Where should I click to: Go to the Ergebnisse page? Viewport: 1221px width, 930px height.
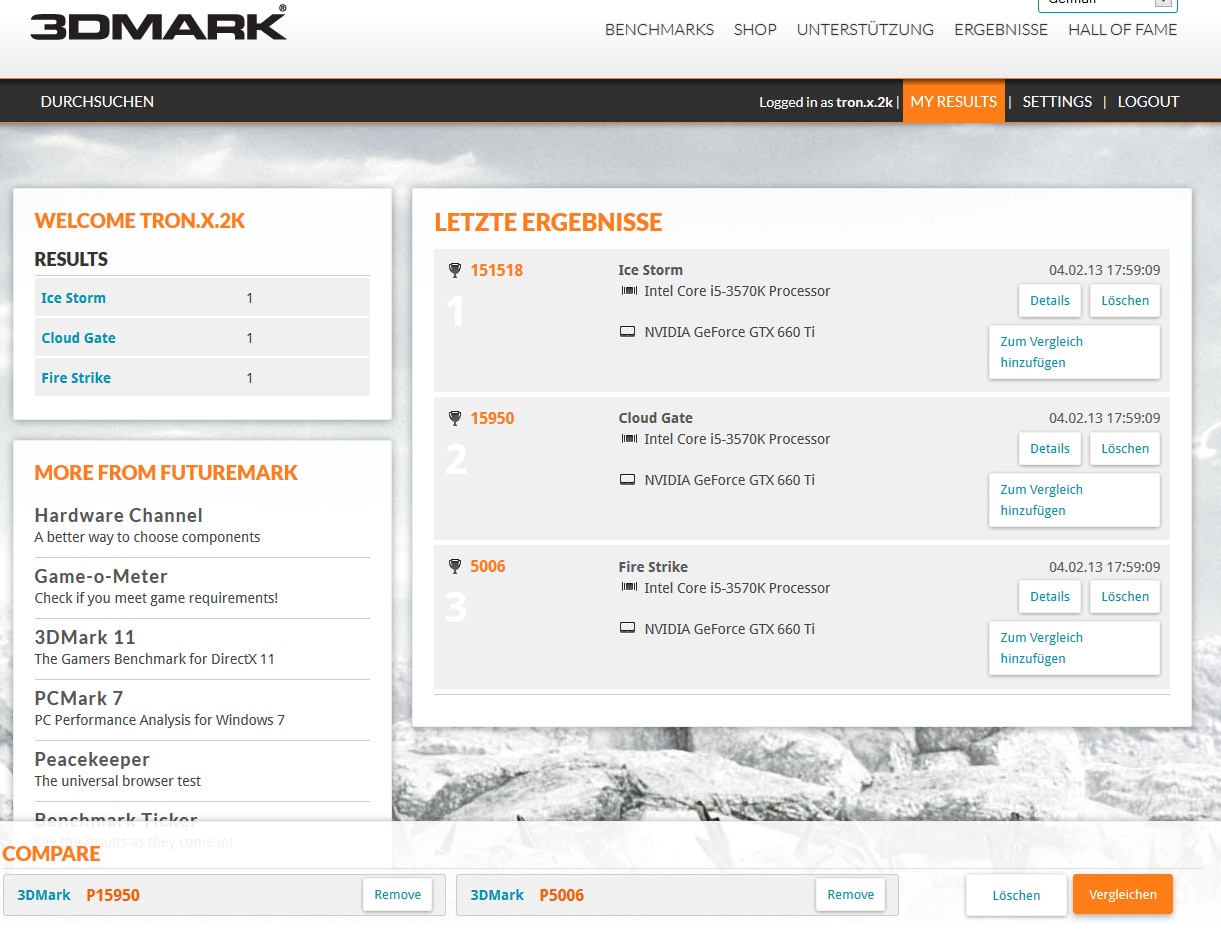1001,30
